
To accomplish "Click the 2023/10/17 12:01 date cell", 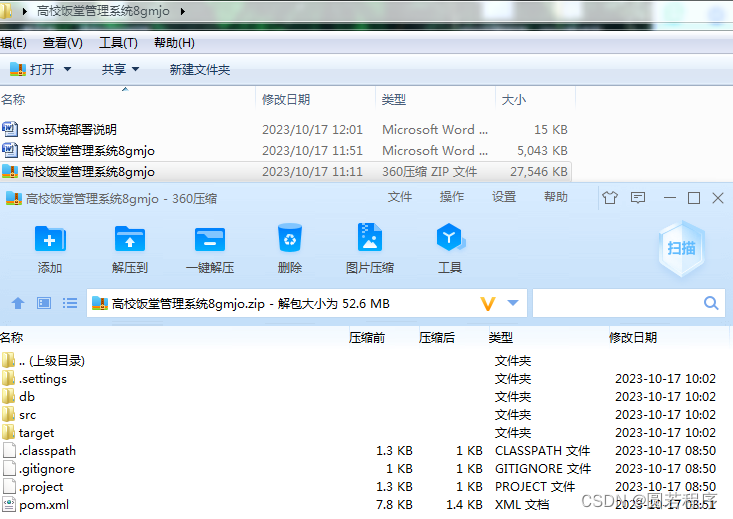I will point(312,130).
